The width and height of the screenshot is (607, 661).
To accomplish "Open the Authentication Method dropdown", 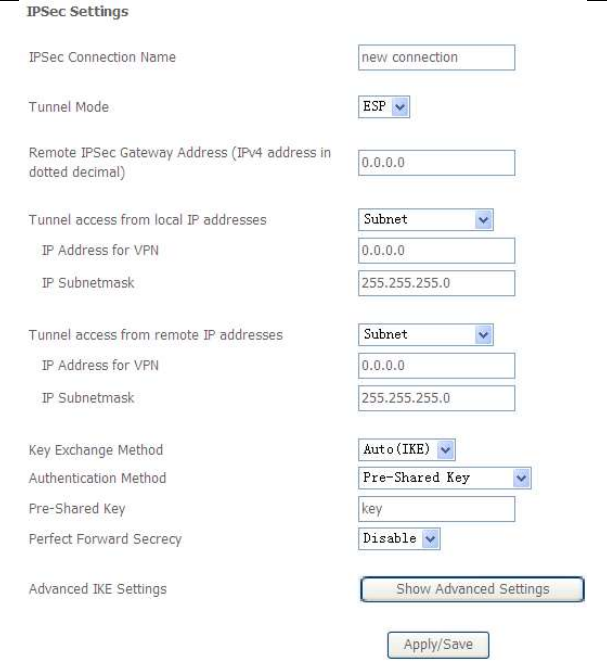I will click(x=444, y=478).
